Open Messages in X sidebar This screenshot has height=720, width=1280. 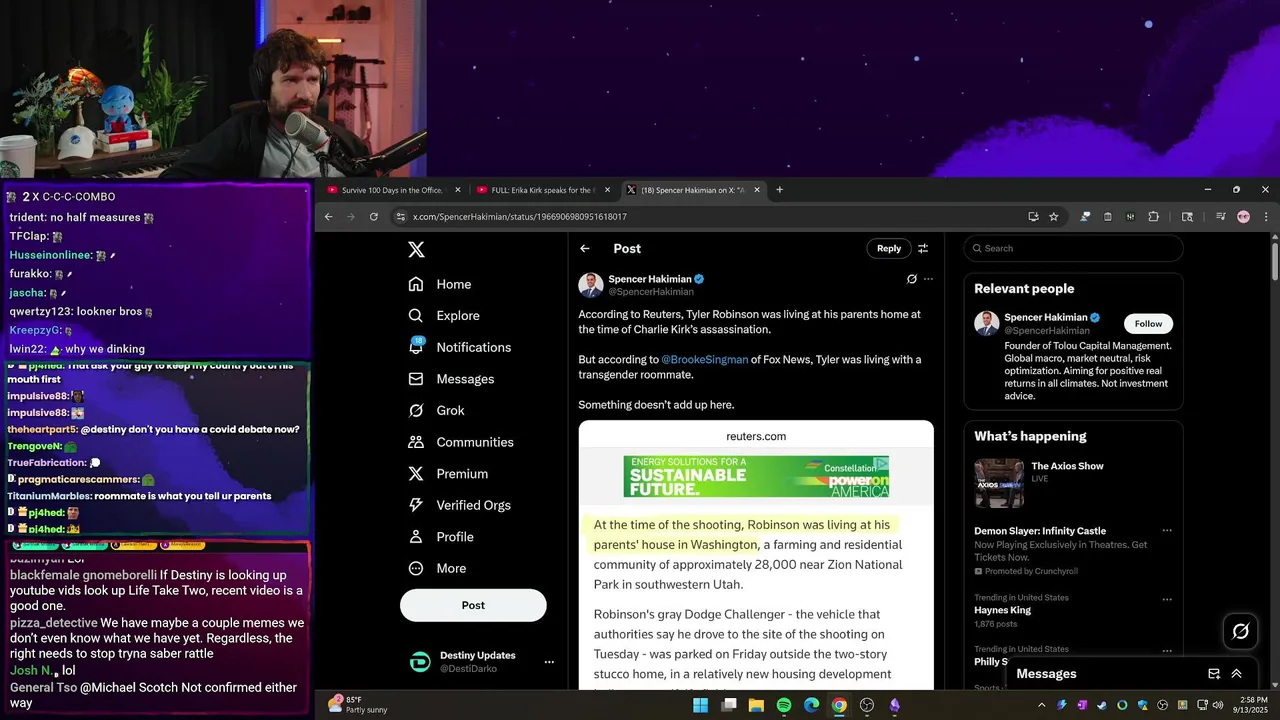tap(452, 379)
